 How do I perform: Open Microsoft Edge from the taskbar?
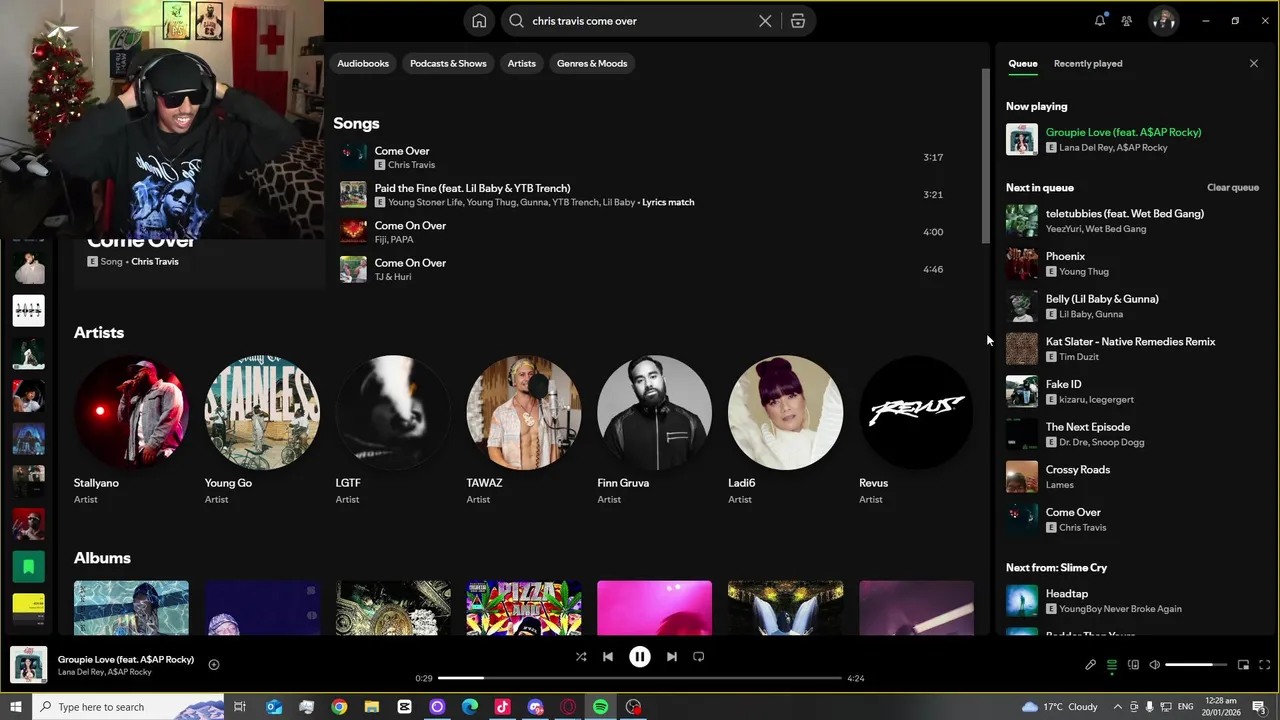tap(470, 707)
